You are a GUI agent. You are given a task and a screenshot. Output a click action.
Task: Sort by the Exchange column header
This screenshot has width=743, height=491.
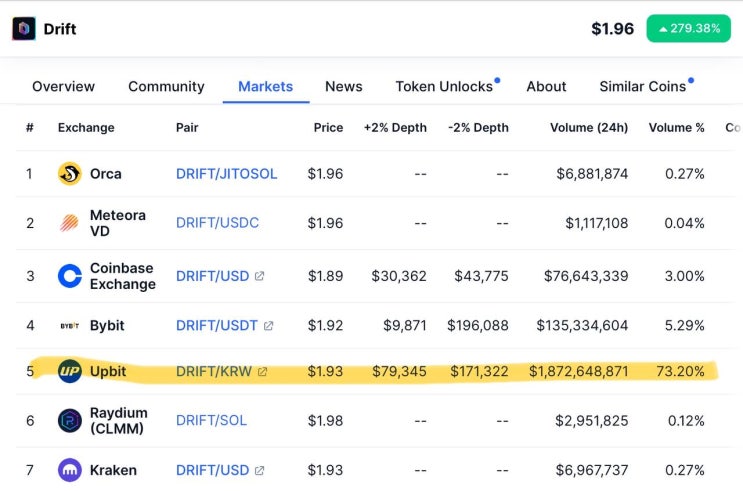pyautogui.click(x=86, y=127)
